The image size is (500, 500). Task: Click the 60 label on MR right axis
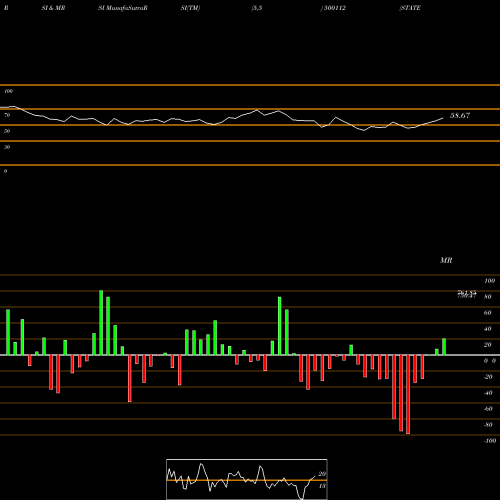click(x=488, y=313)
